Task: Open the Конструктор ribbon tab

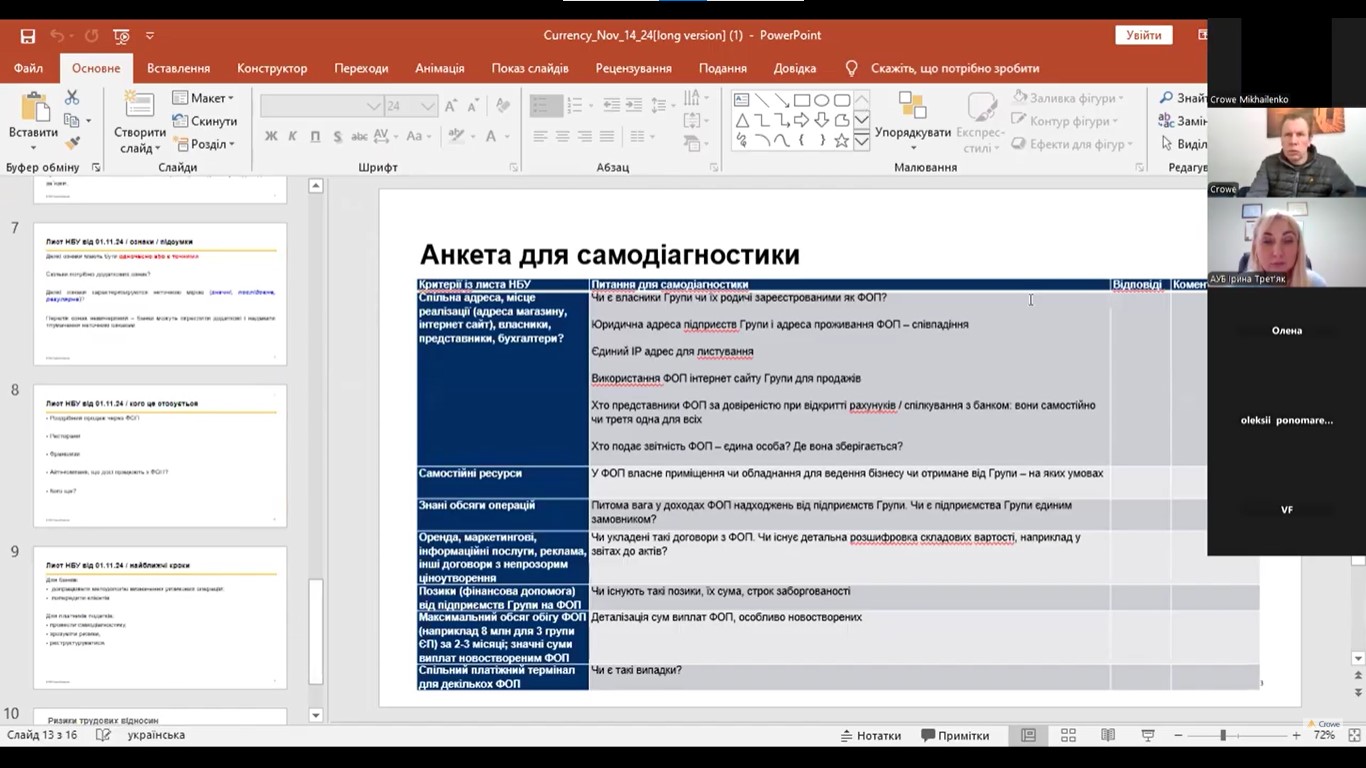Action: pyautogui.click(x=272, y=68)
